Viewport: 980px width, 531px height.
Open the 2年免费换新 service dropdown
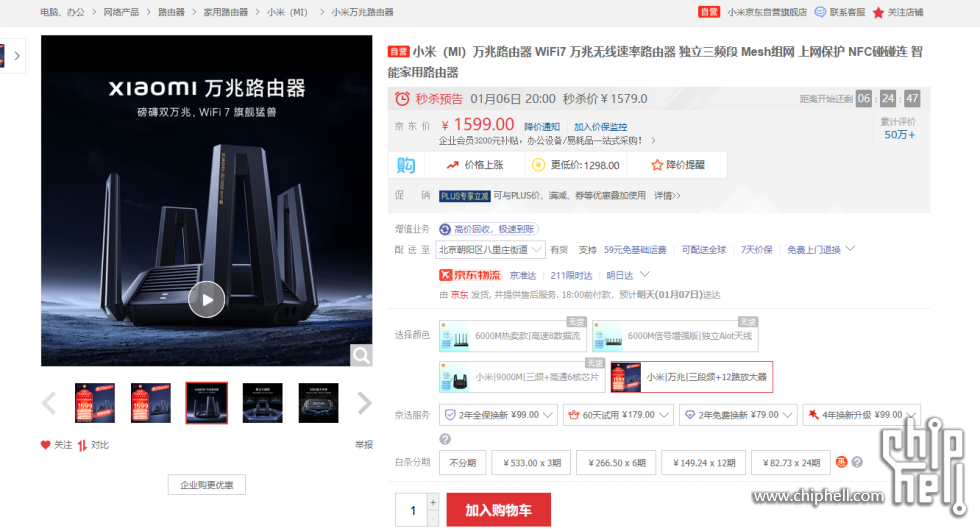pos(738,415)
